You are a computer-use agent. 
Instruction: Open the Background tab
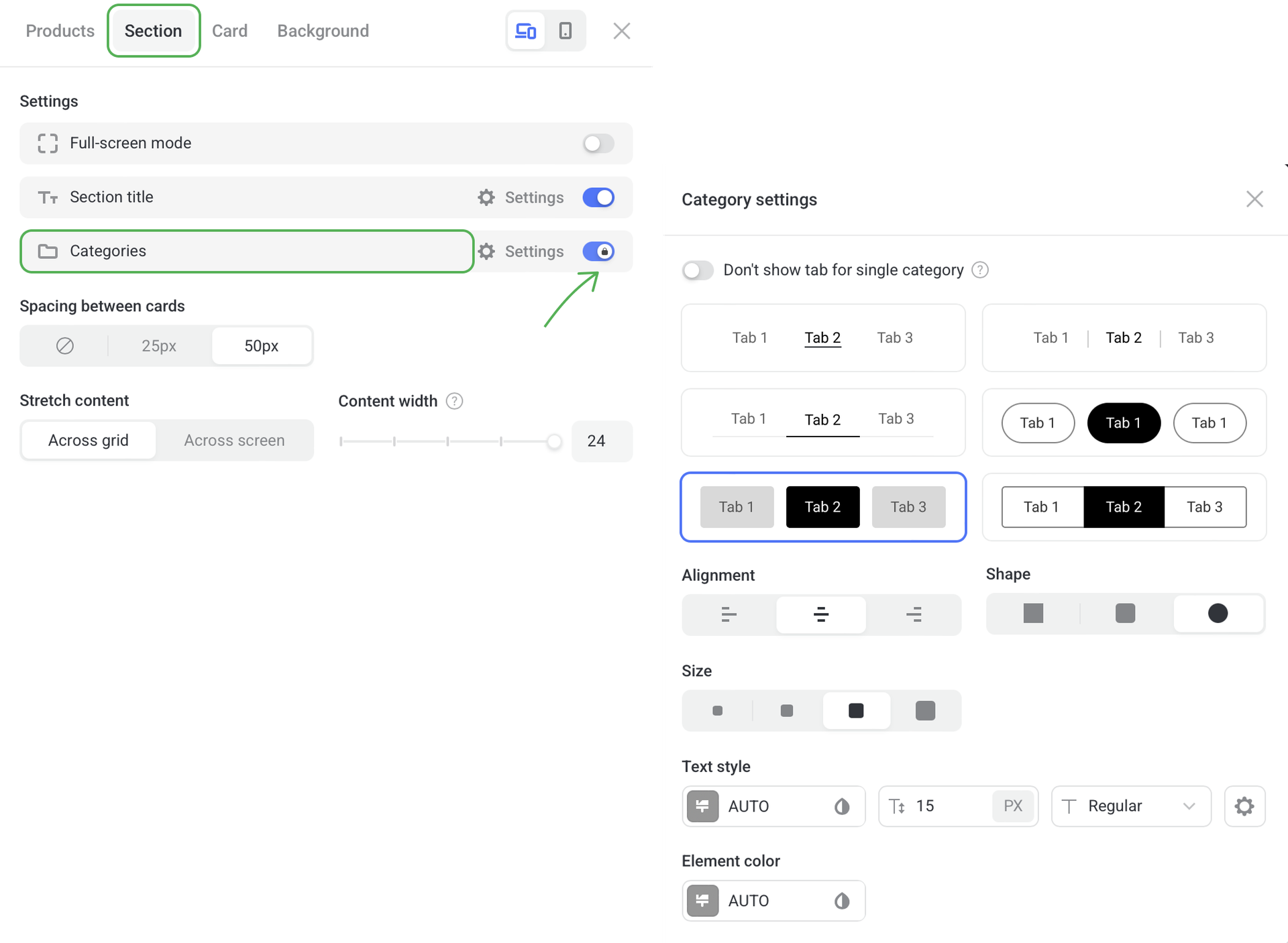point(323,31)
